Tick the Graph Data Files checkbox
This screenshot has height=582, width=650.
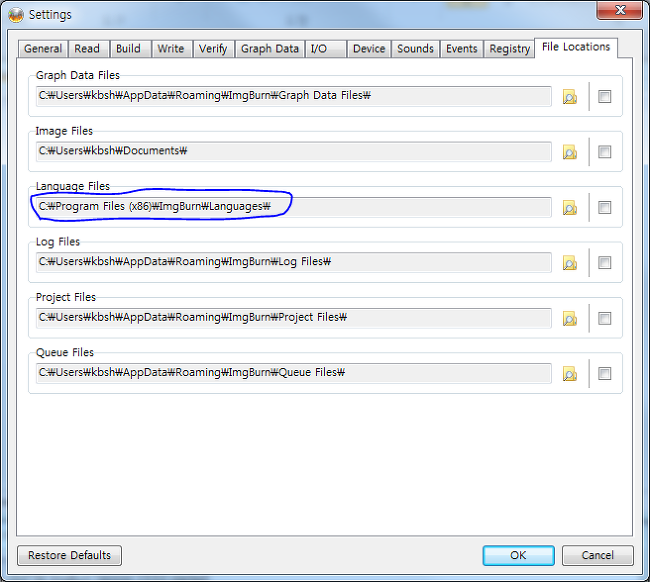pos(604,97)
